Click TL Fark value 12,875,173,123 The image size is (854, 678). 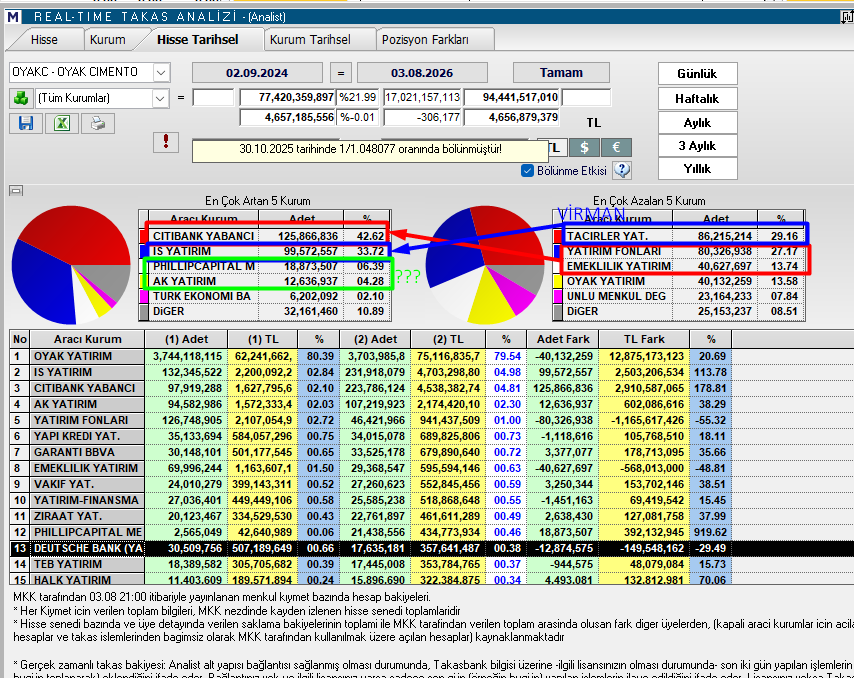[646, 356]
